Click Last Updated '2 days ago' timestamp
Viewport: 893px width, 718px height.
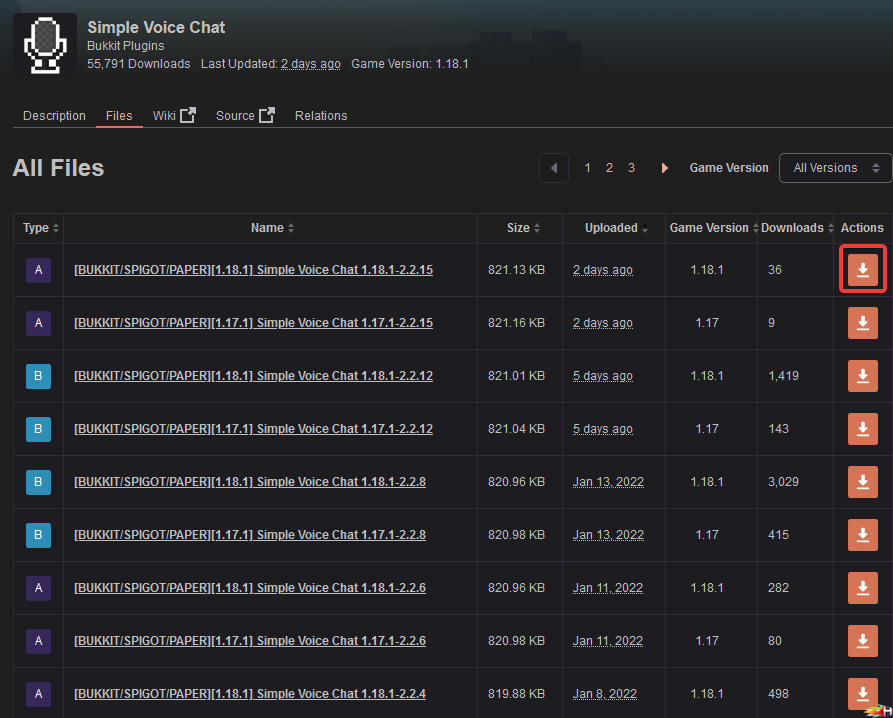pyautogui.click(x=310, y=64)
